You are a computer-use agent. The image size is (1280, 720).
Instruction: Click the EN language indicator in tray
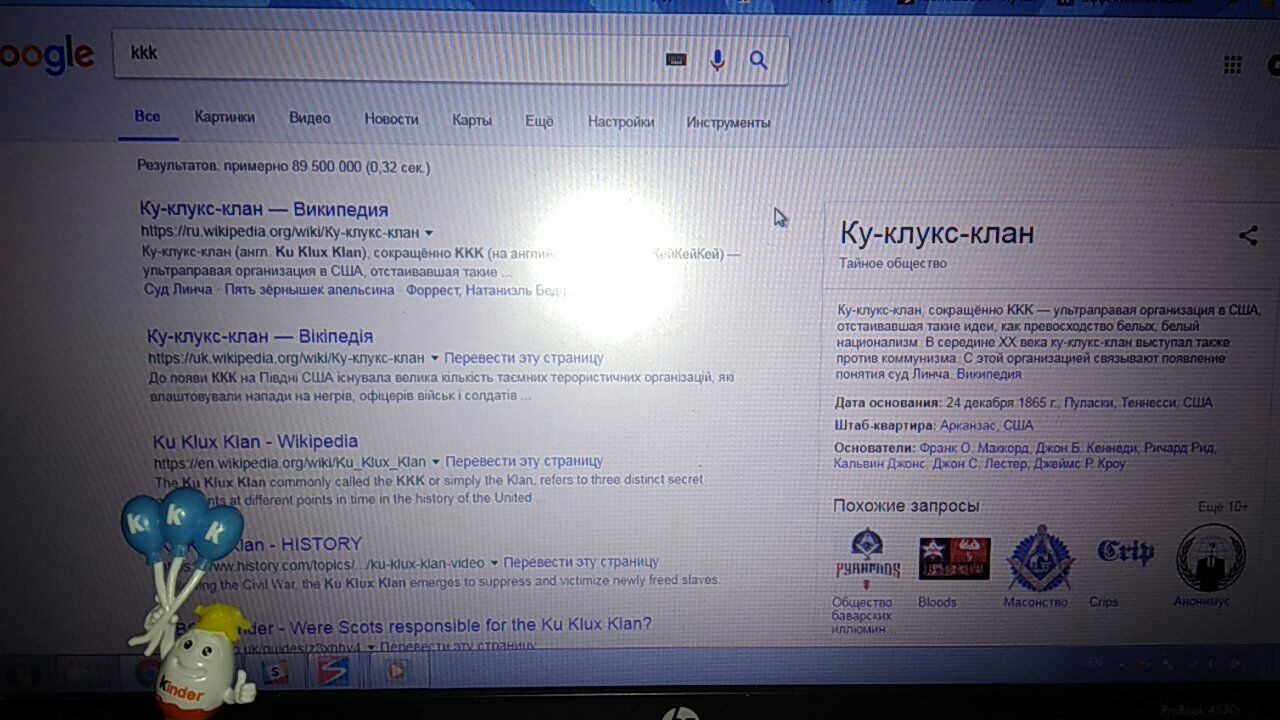(1094, 663)
